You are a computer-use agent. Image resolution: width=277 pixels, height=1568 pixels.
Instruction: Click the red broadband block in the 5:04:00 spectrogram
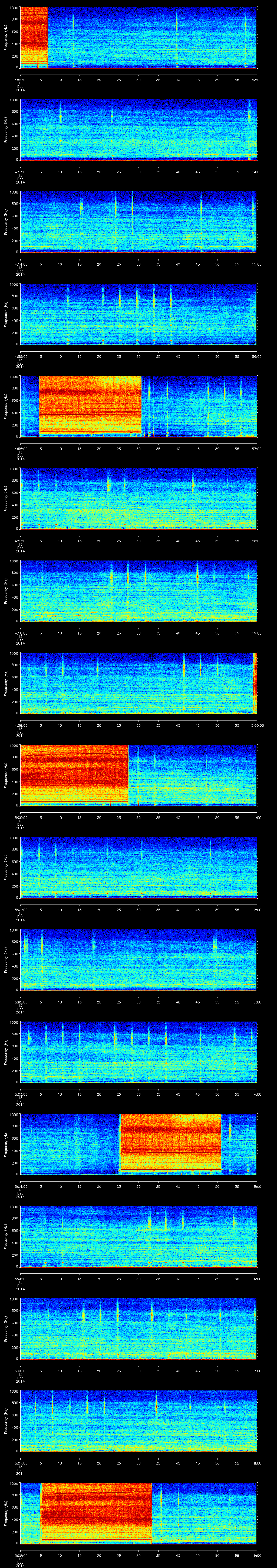170,1143
